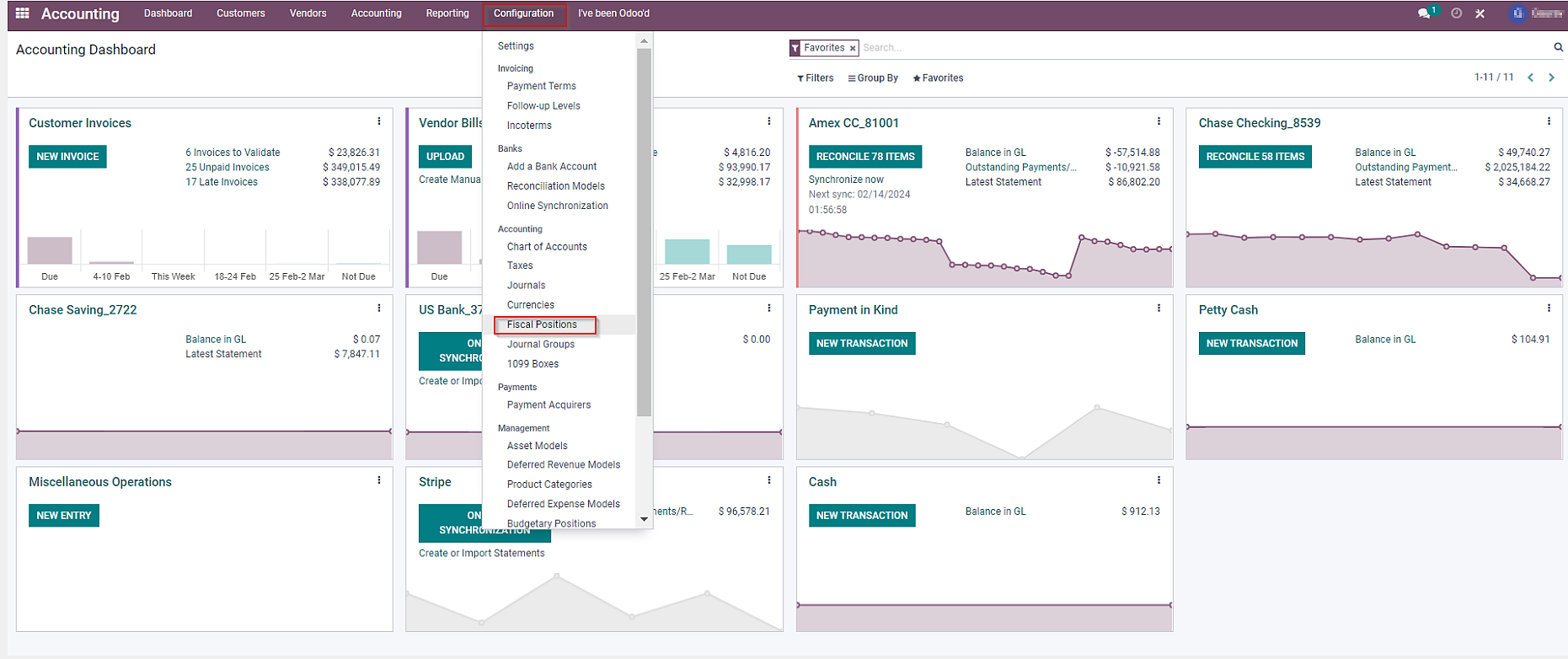
Task: Open Journal Groups entry
Action: point(541,345)
